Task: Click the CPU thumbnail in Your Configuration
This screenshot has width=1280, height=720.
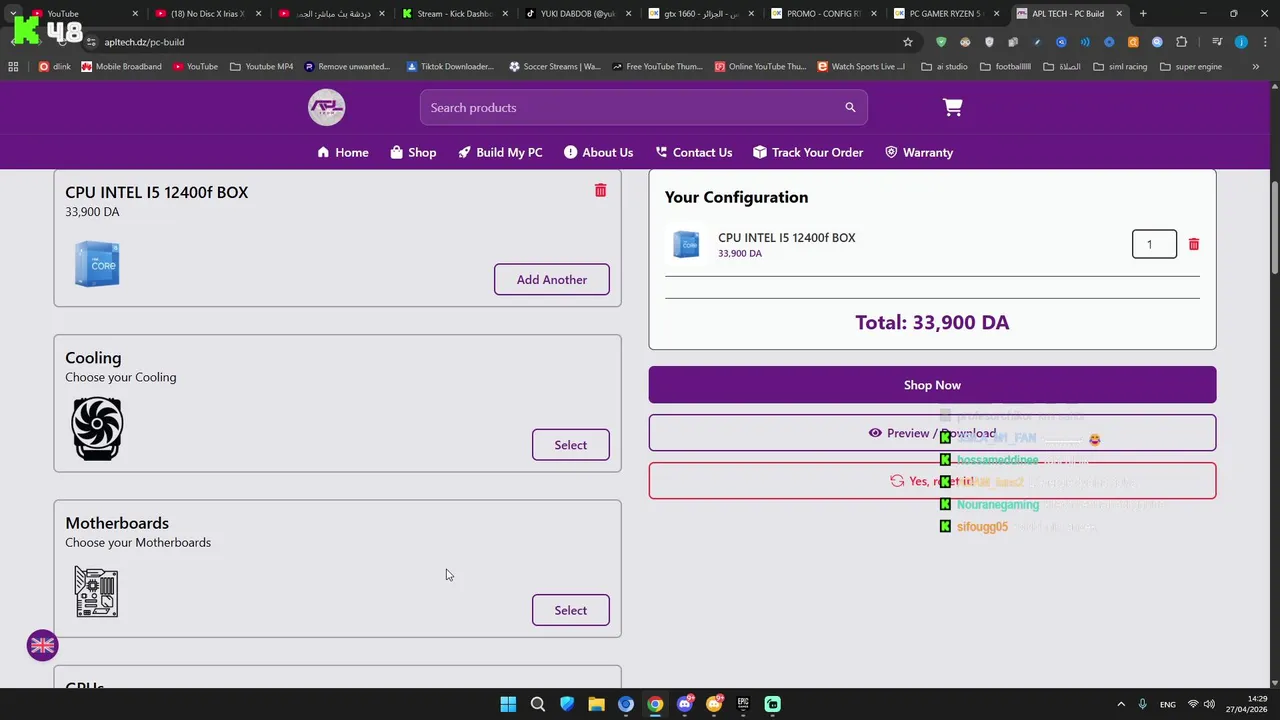Action: point(686,244)
